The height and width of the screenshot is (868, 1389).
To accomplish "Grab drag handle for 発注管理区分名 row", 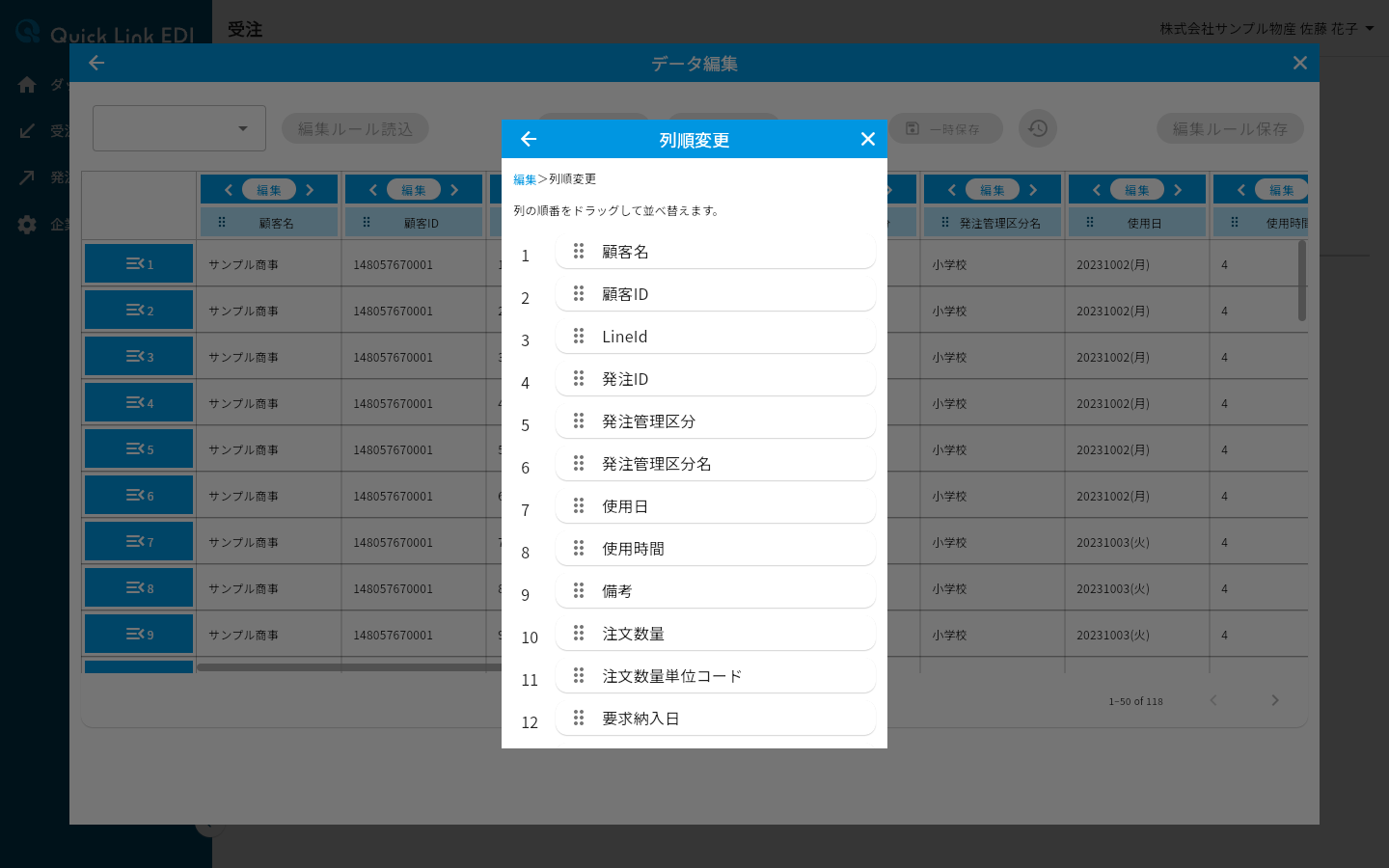I will (579, 463).
